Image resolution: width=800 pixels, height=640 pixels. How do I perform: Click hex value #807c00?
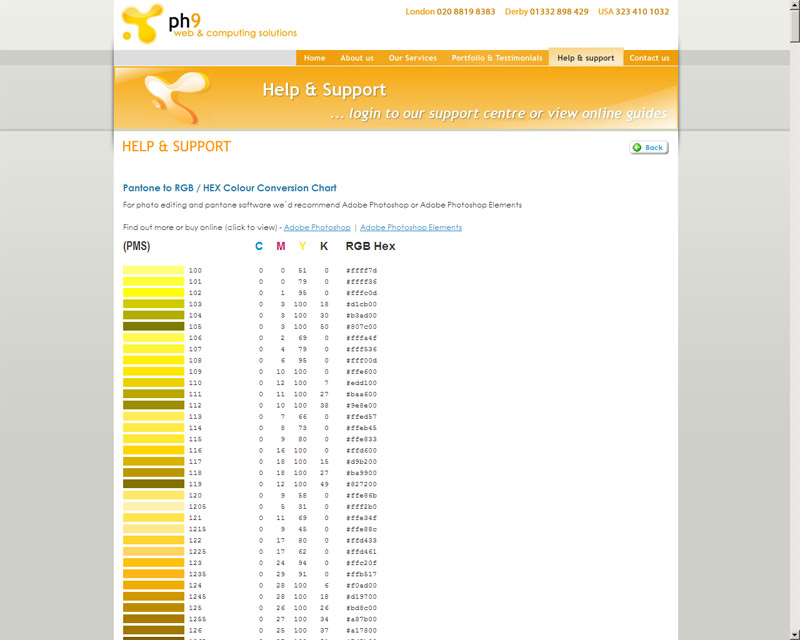(361, 327)
